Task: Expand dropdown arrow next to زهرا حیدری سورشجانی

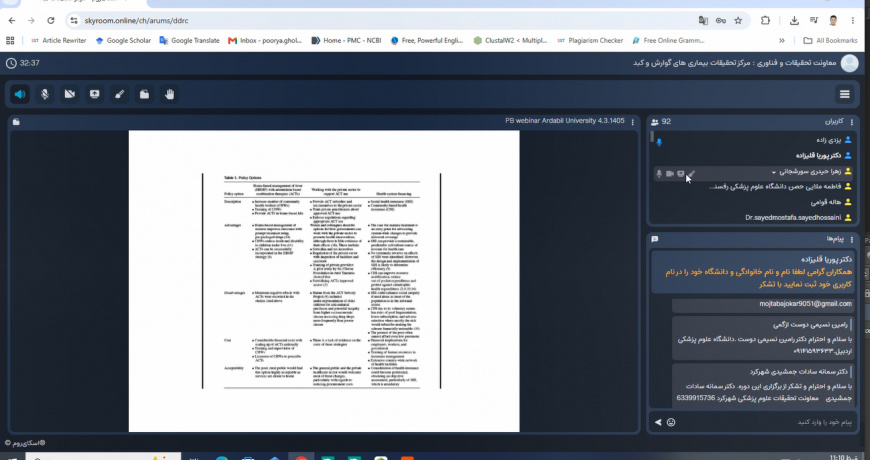Action: point(773,173)
